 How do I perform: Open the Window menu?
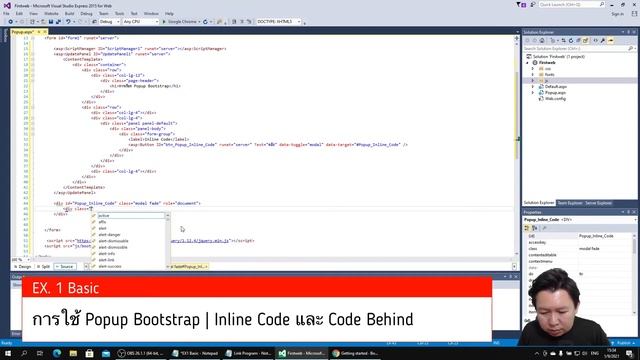(x=151, y=13)
